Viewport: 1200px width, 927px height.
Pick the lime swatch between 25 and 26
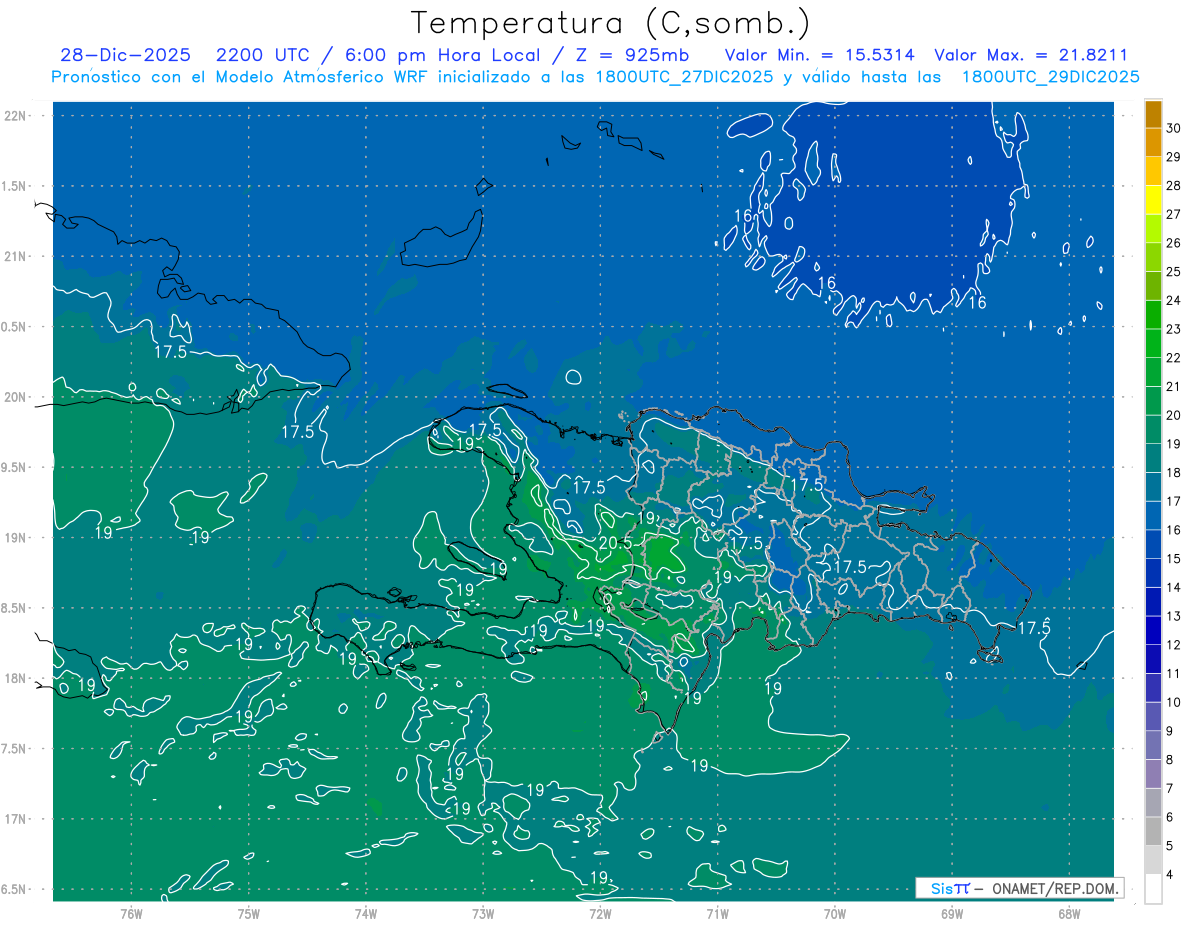pos(1154,257)
